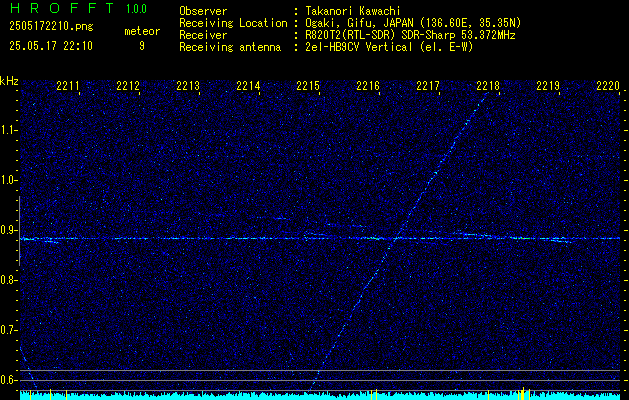This screenshot has height=400, width=629.
Task: Click the 2214 time axis label
Action: point(248,85)
